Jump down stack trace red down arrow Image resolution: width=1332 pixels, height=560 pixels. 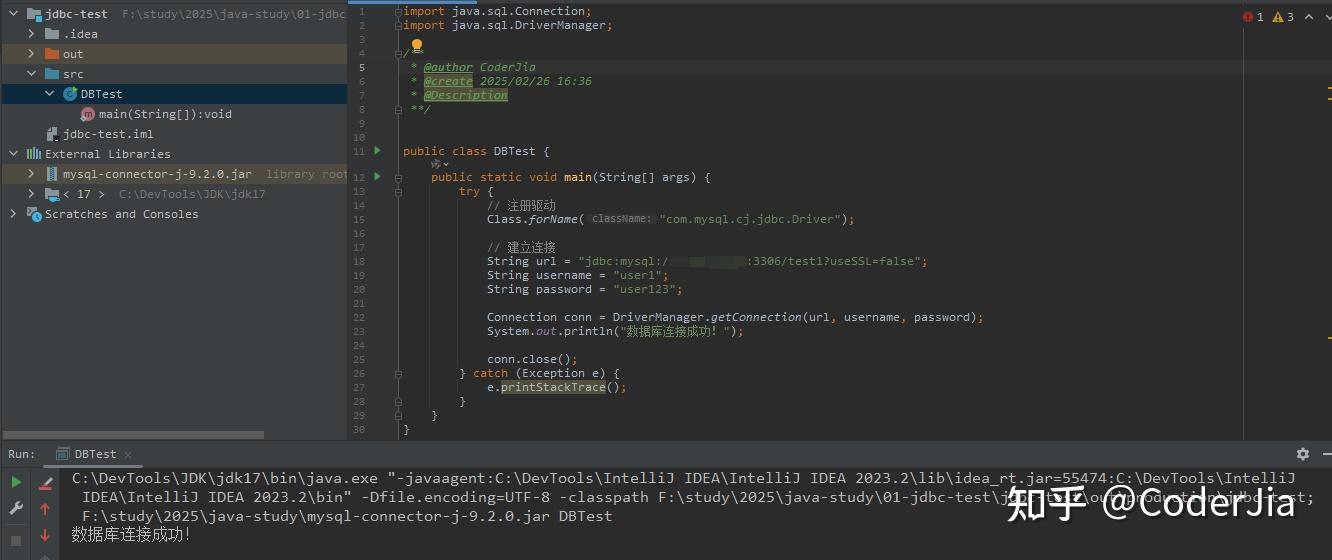(45, 536)
